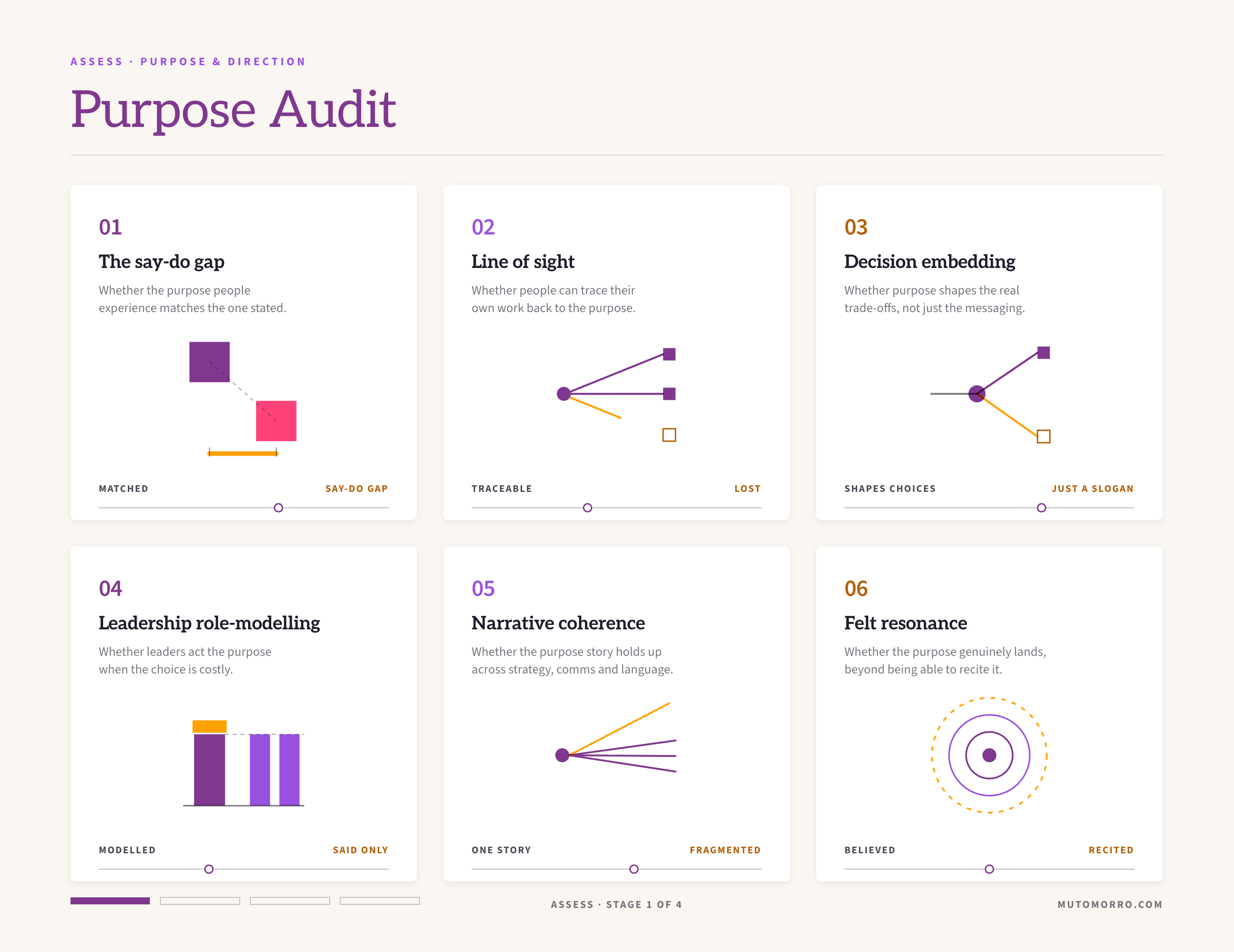Click the 'SAY-DO GAP' scale label
Viewport: 1234px width, 952px height.
357,489
